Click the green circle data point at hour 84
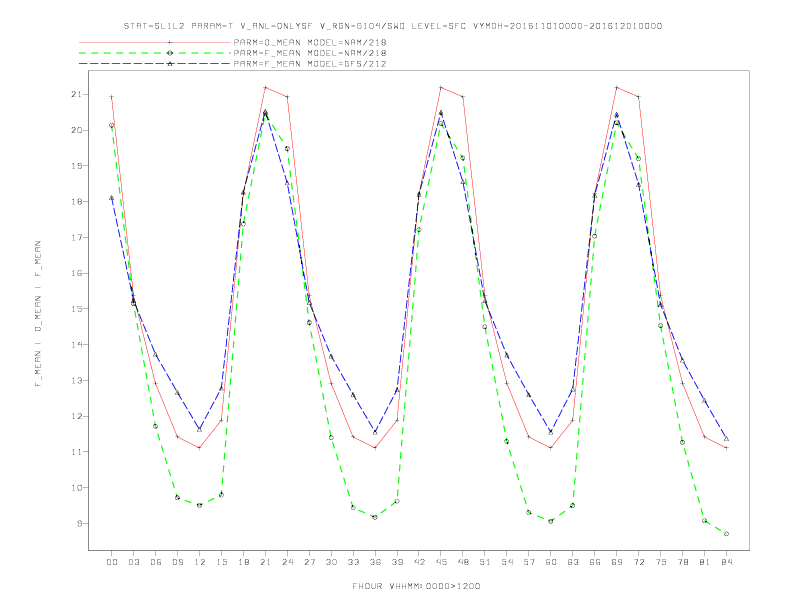This screenshot has width=792, height=612. pos(726,534)
